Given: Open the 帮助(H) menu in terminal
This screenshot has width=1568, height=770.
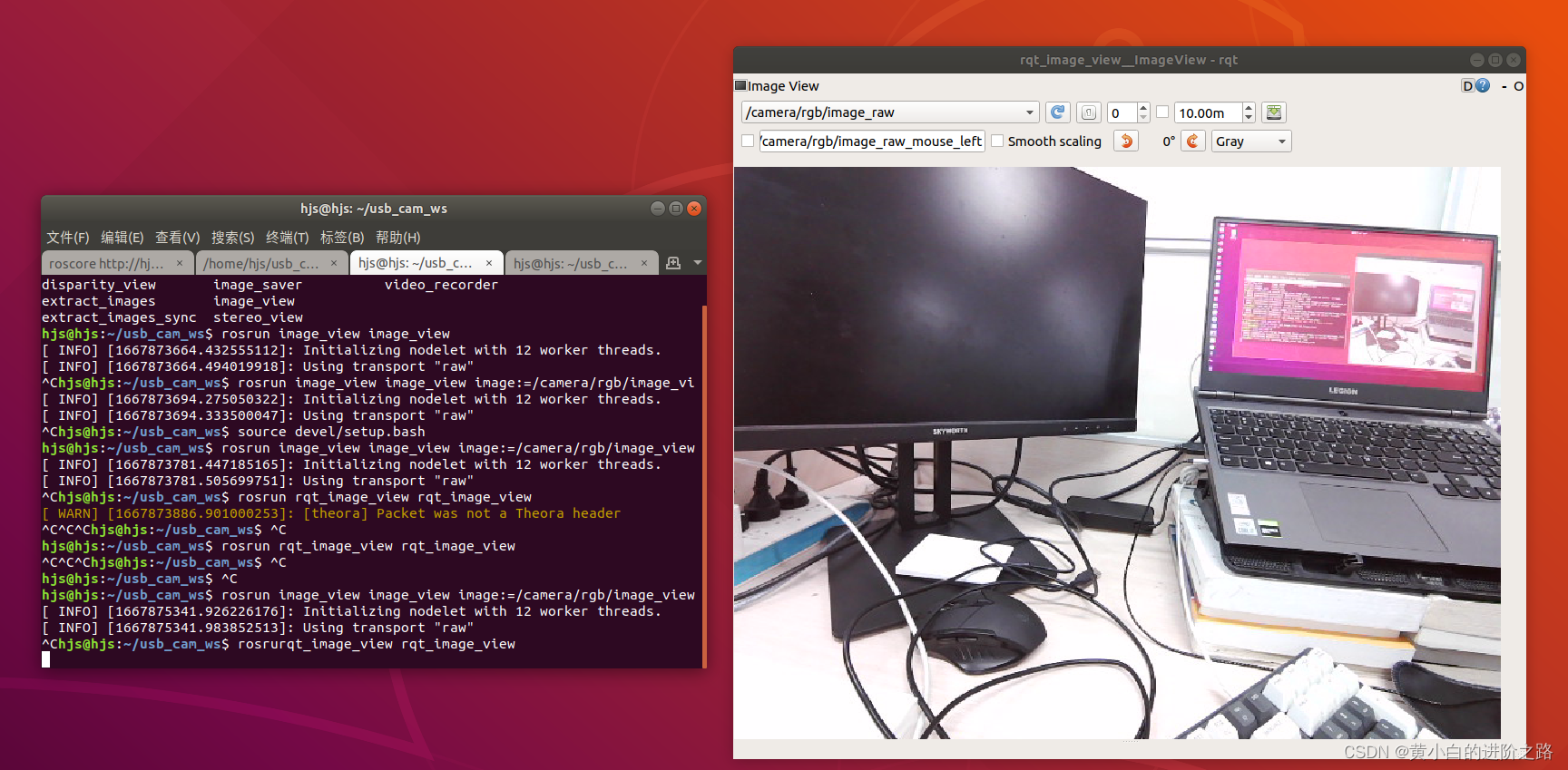Looking at the screenshot, I should tap(398, 238).
